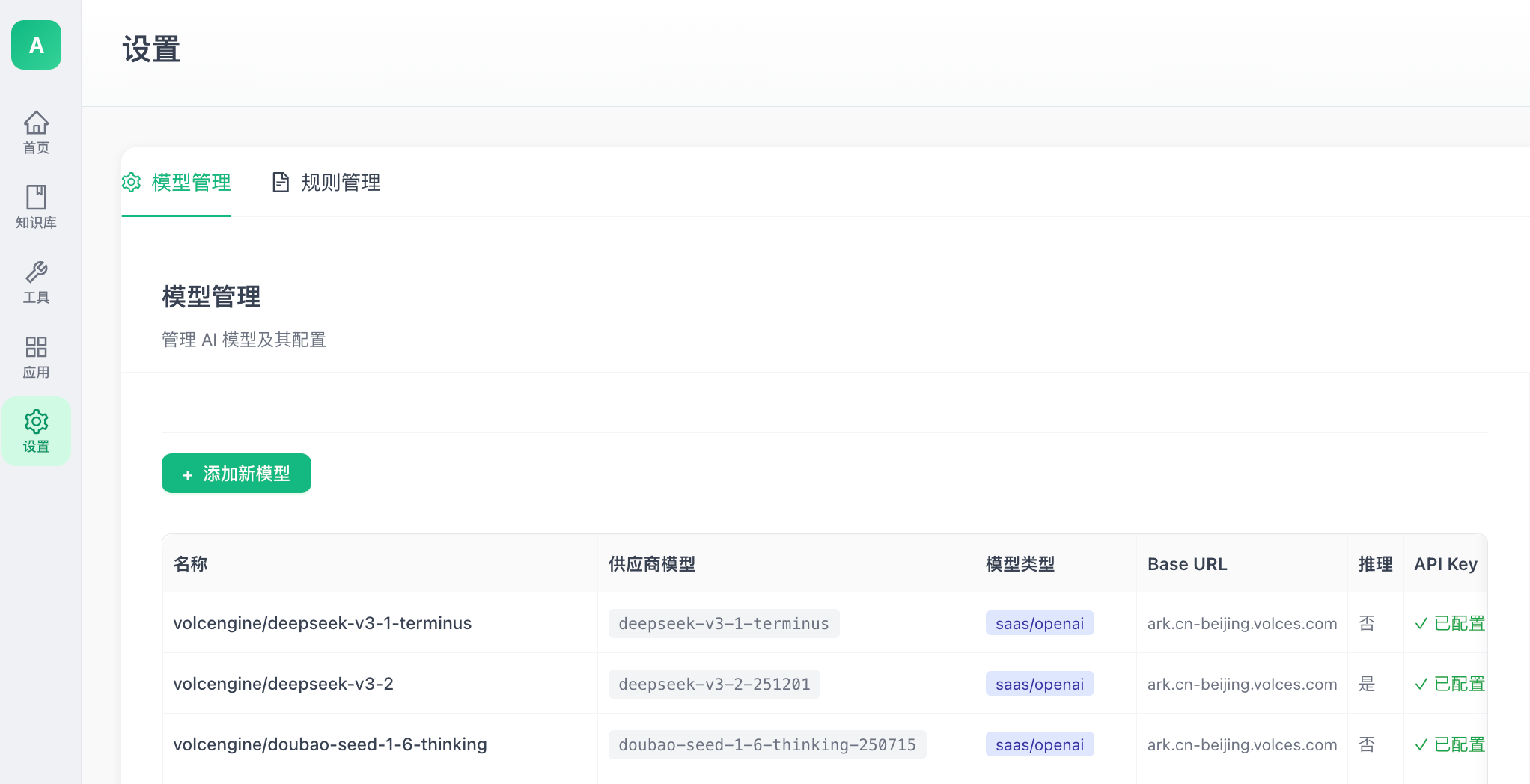
Task: Click the Base URL of deepseek-v3-2 row
Action: point(1242,684)
